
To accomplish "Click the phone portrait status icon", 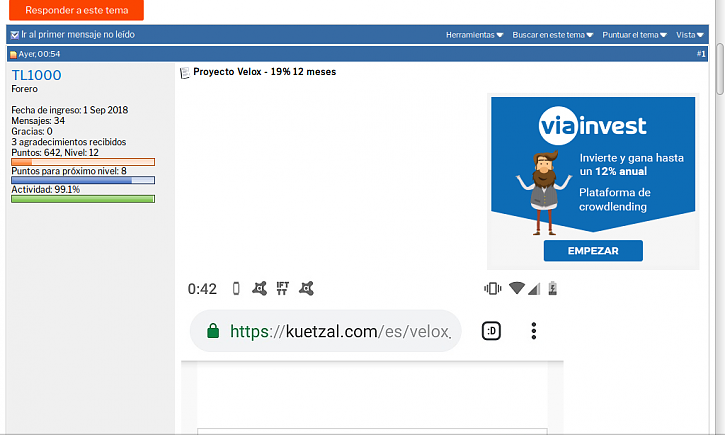I will coord(236,288).
